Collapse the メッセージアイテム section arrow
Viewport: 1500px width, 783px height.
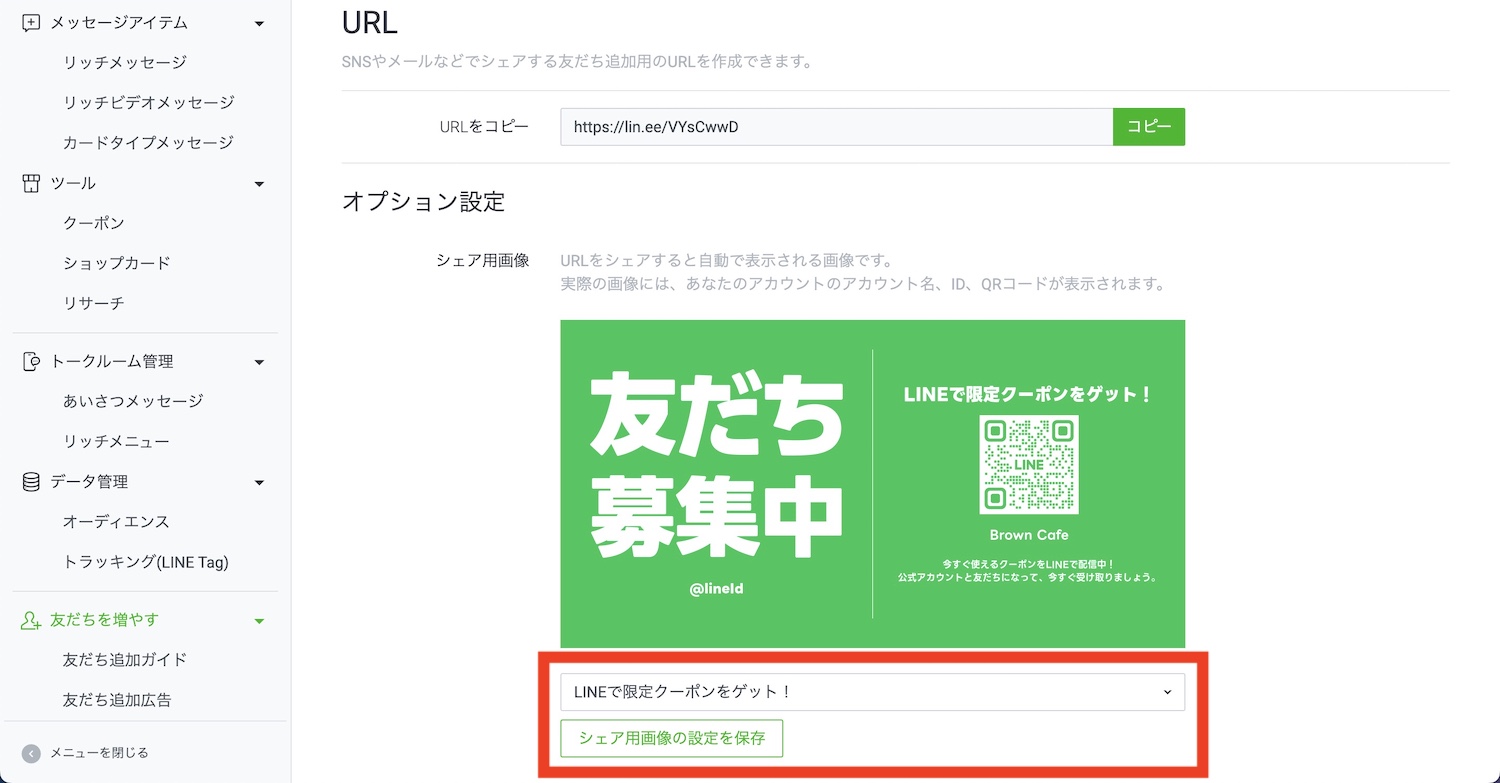click(259, 23)
